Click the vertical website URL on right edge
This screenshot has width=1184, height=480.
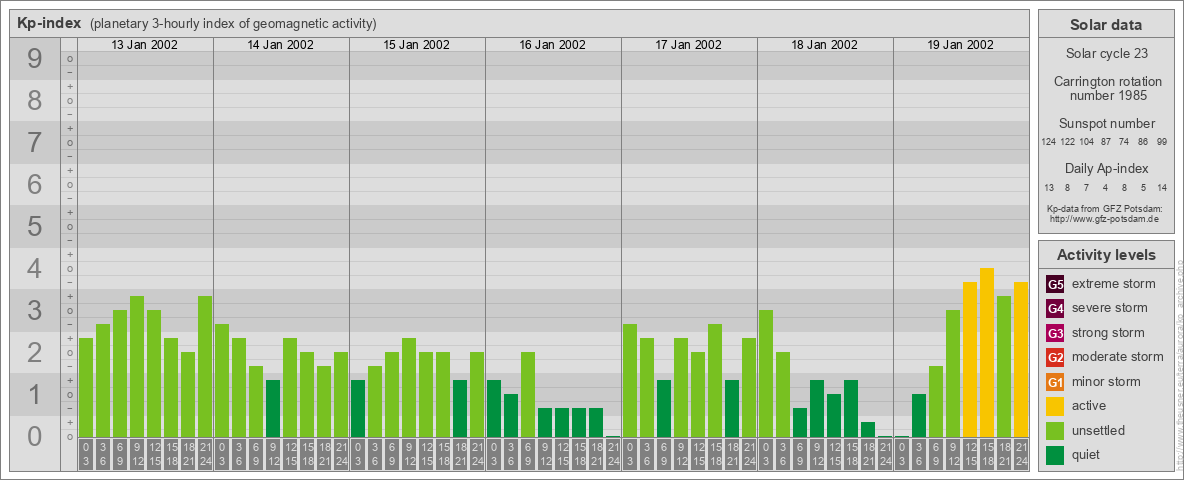pos(1178,355)
